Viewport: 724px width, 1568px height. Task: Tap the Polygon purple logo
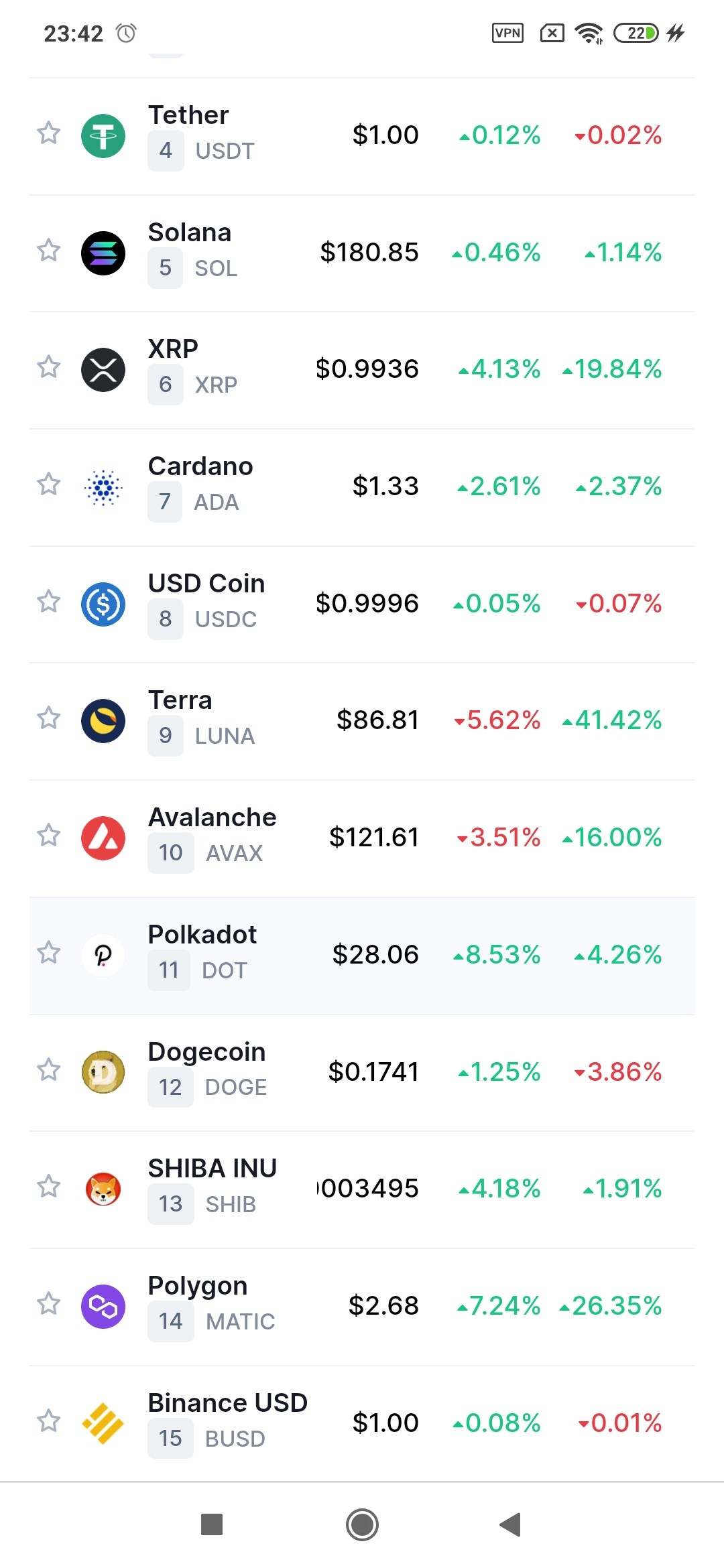pyautogui.click(x=103, y=1307)
